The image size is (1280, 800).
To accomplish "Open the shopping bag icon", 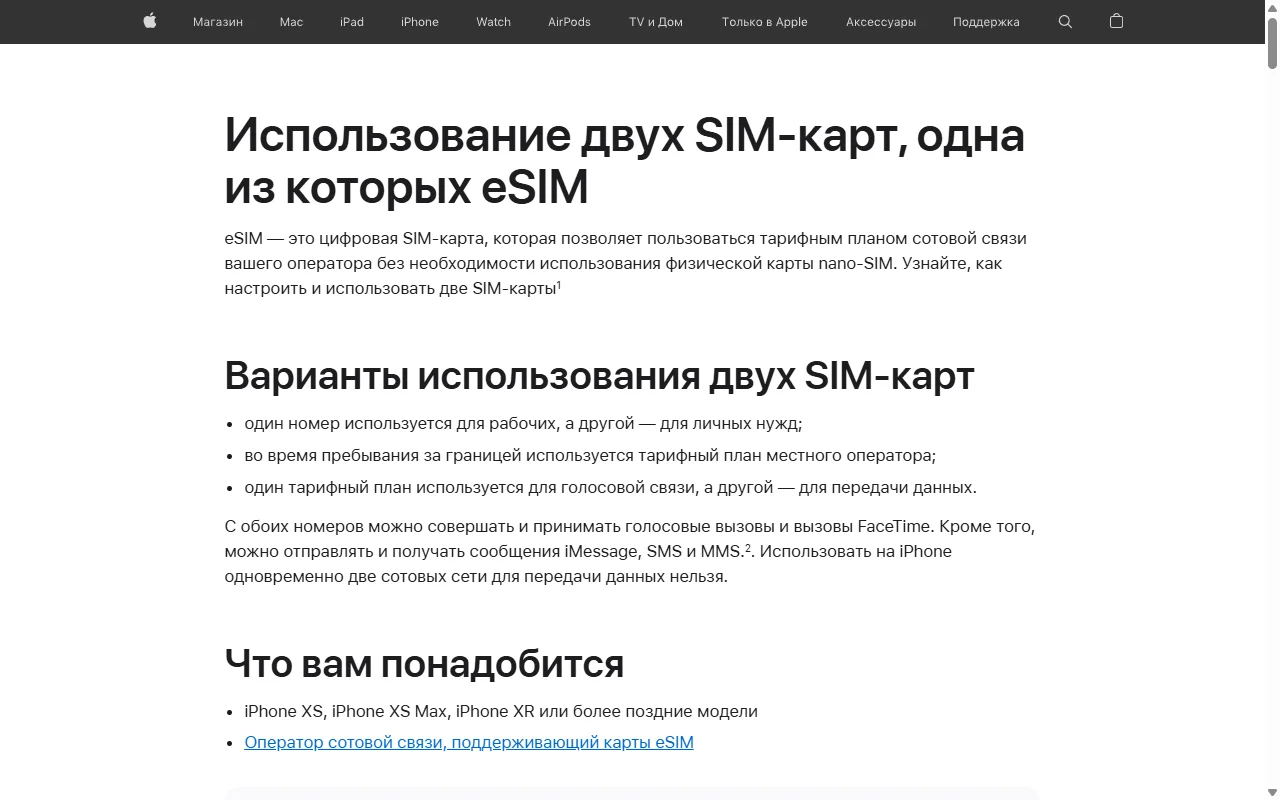I will click(x=1117, y=21).
